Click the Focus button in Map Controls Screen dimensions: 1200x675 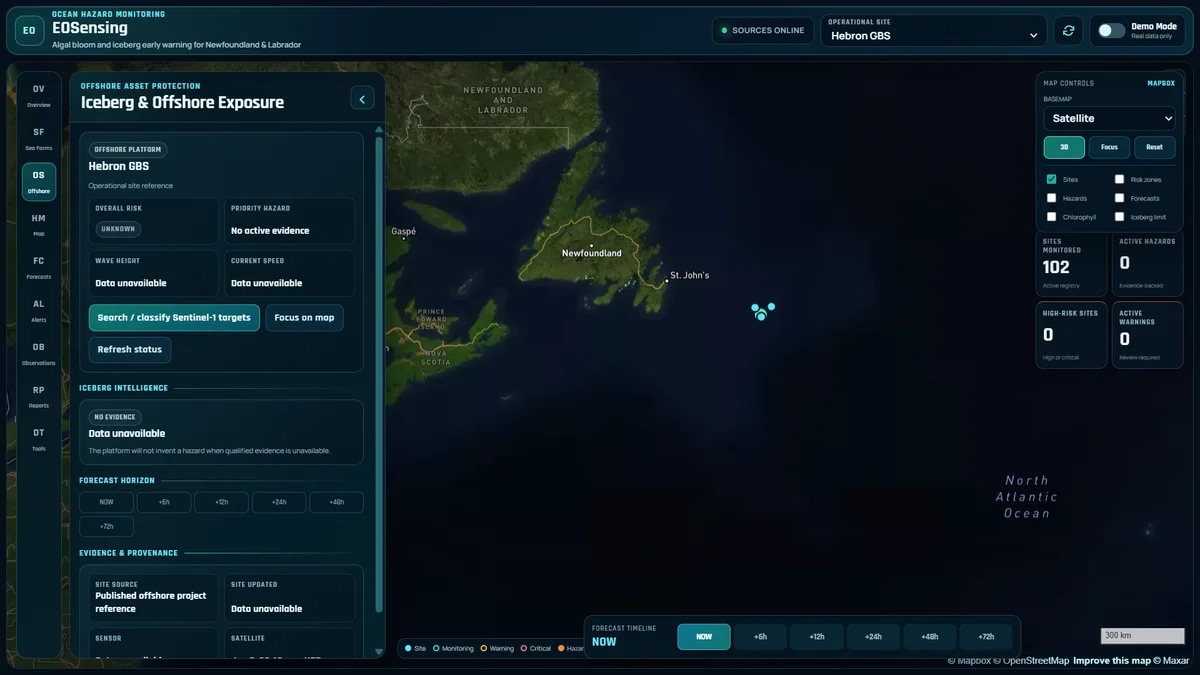[1109, 147]
